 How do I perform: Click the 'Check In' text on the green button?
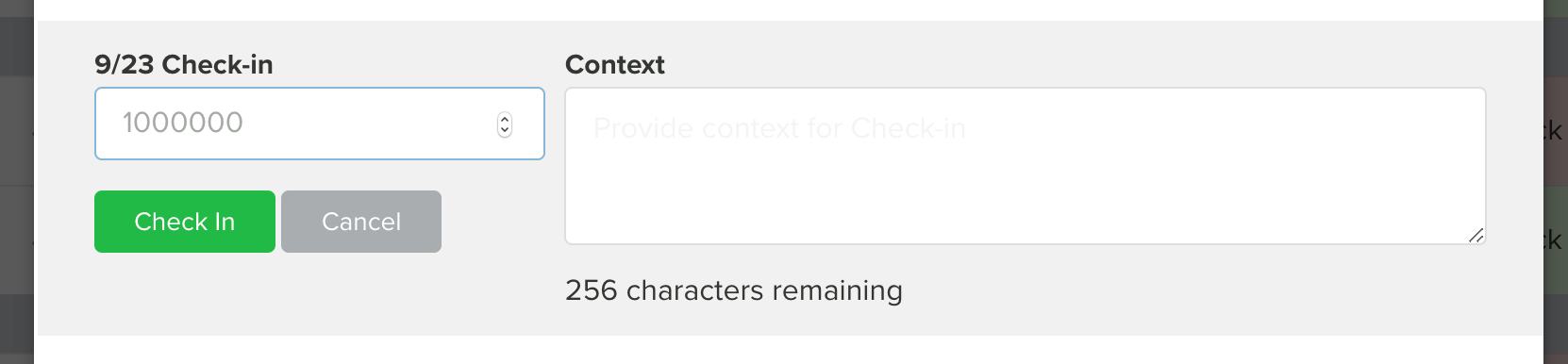coord(185,222)
